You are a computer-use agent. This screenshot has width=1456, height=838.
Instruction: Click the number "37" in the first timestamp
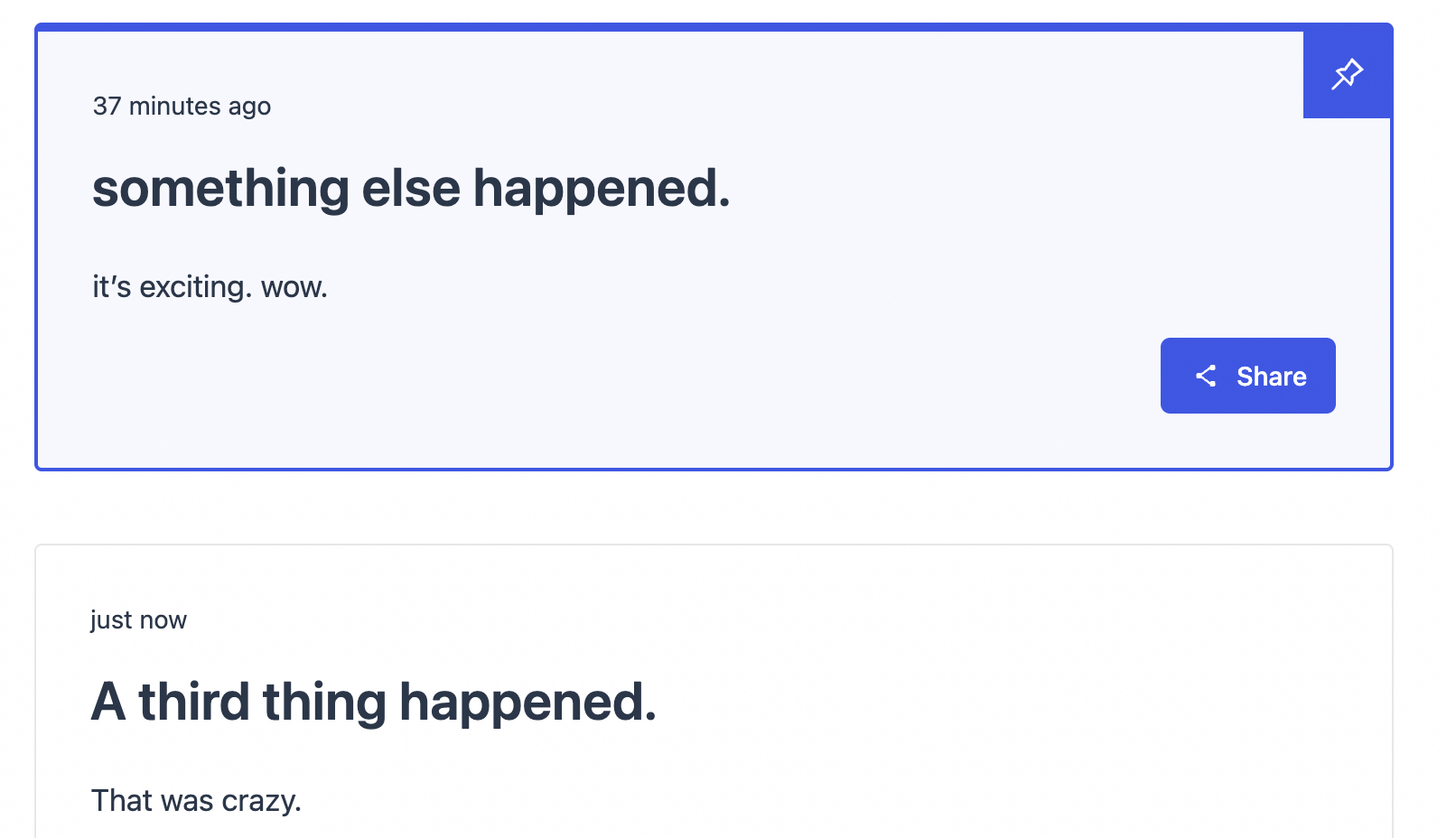coord(107,107)
